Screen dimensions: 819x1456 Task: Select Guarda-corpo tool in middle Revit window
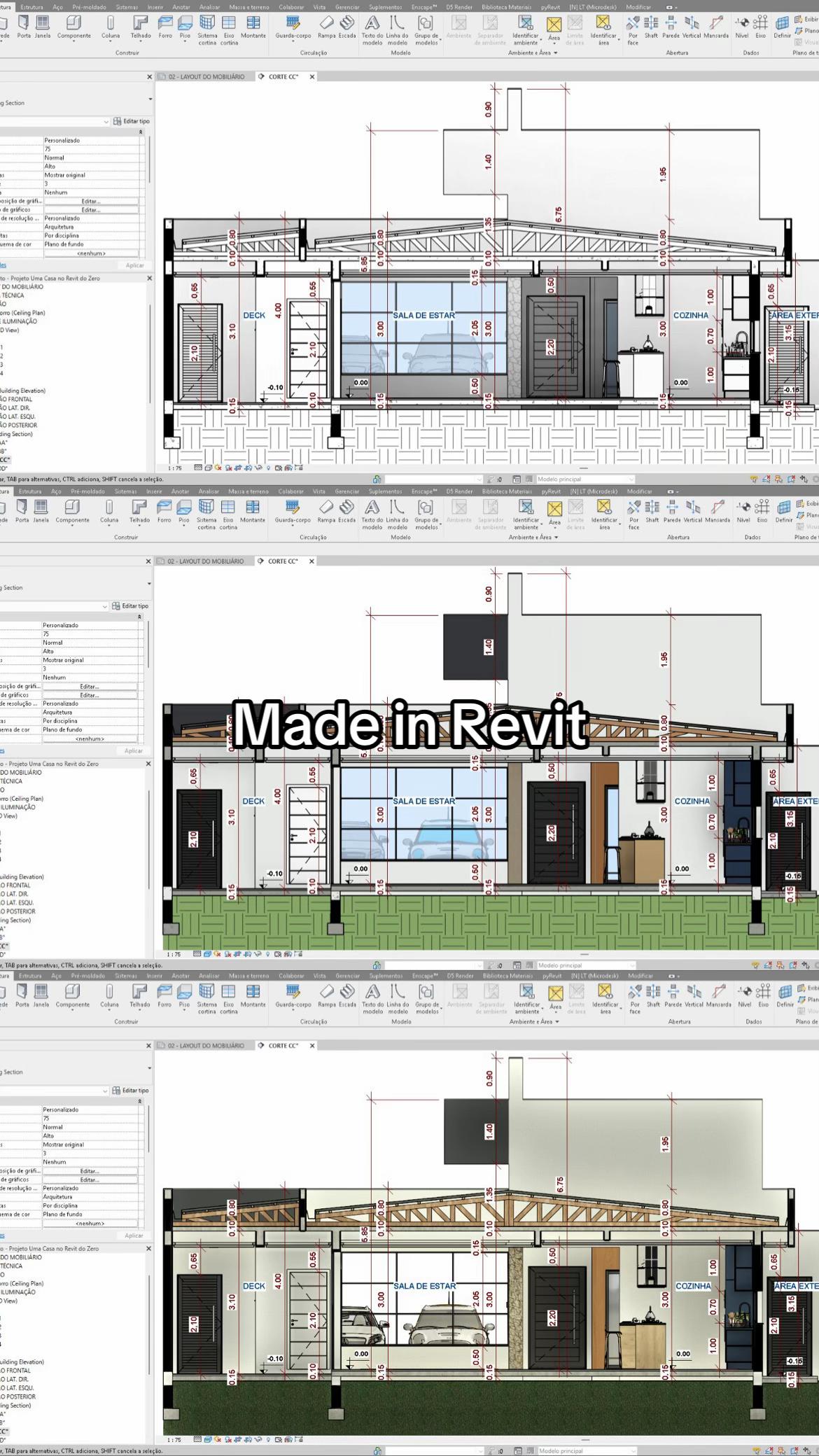293,512
